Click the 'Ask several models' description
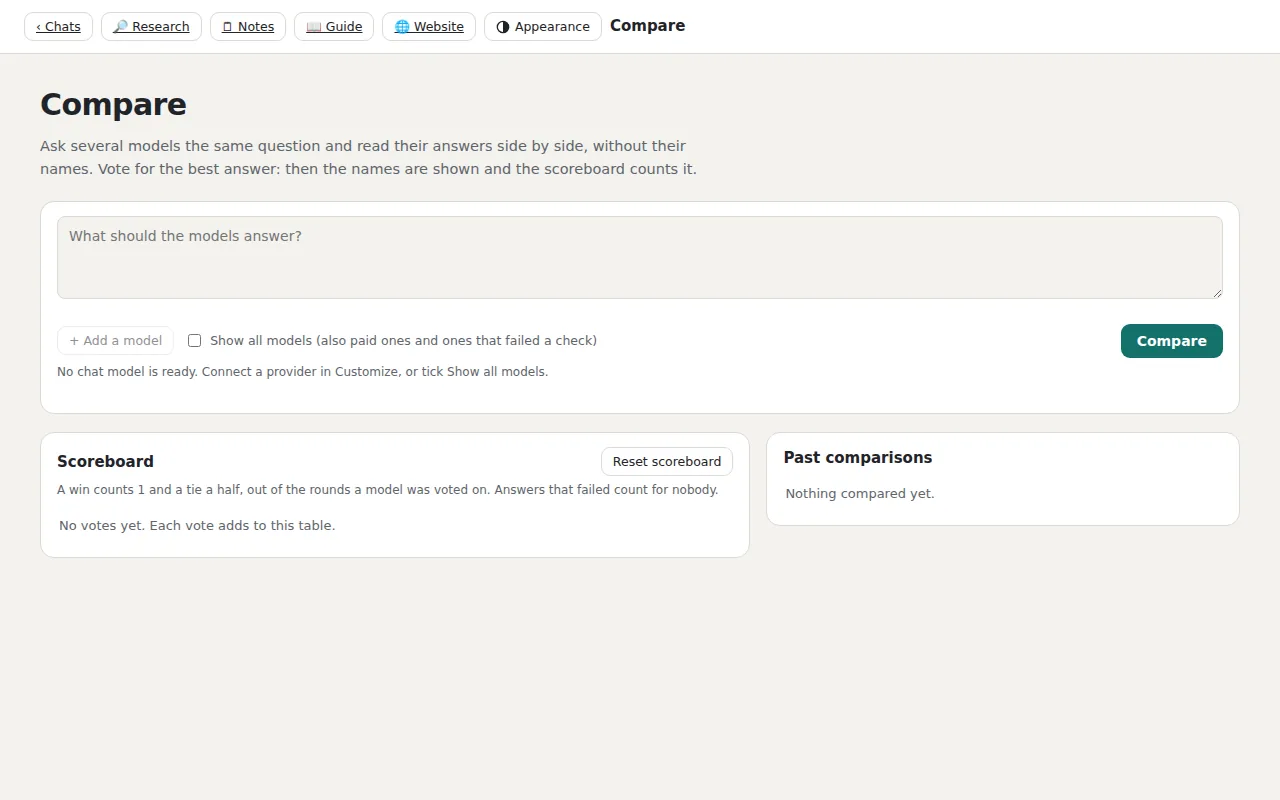 click(368, 158)
